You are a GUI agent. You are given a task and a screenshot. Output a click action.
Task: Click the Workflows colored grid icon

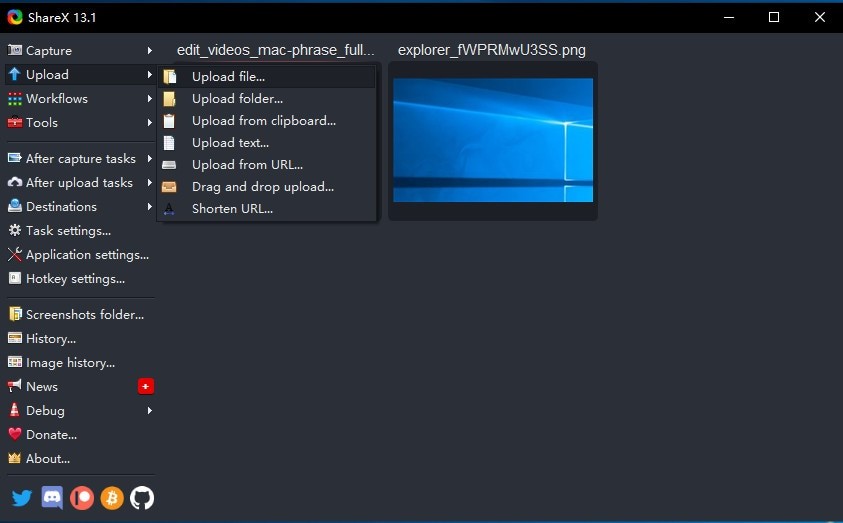click(x=15, y=98)
